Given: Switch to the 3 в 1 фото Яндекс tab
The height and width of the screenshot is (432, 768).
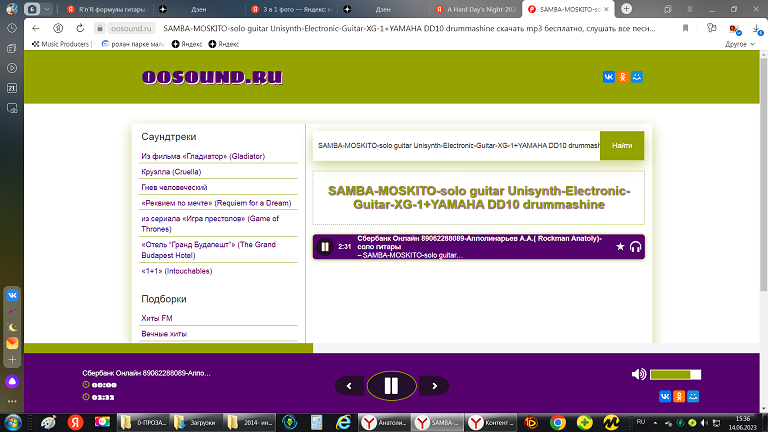Looking at the screenshot, I should pos(291,9).
